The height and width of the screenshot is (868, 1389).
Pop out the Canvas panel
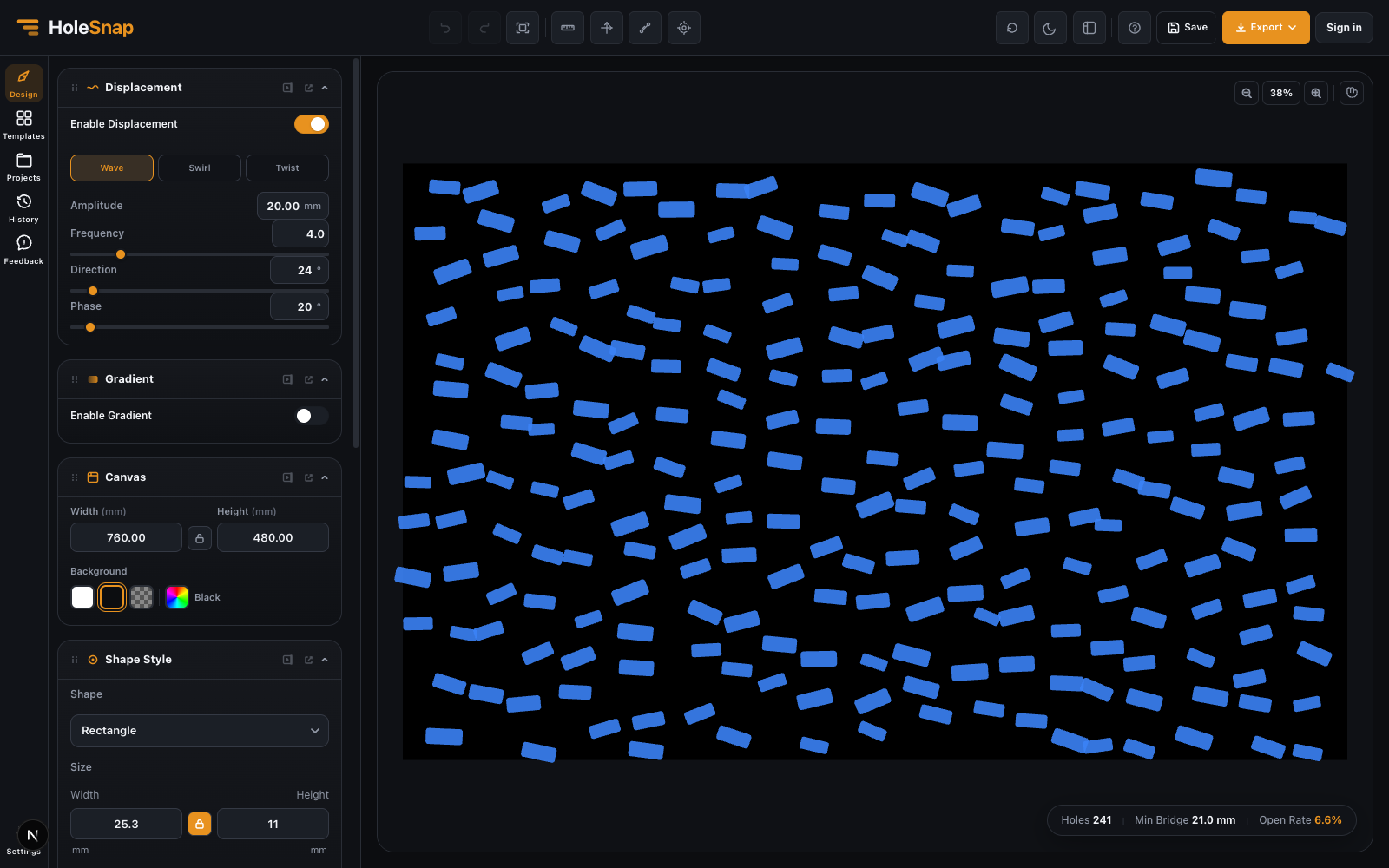[308, 477]
